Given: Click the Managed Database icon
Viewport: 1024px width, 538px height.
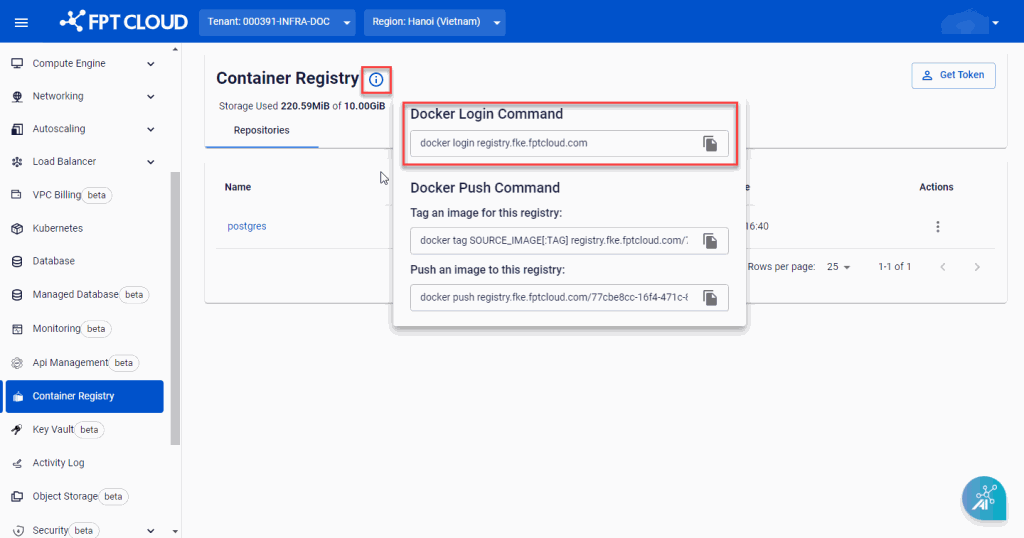Looking at the screenshot, I should click(x=18, y=295).
